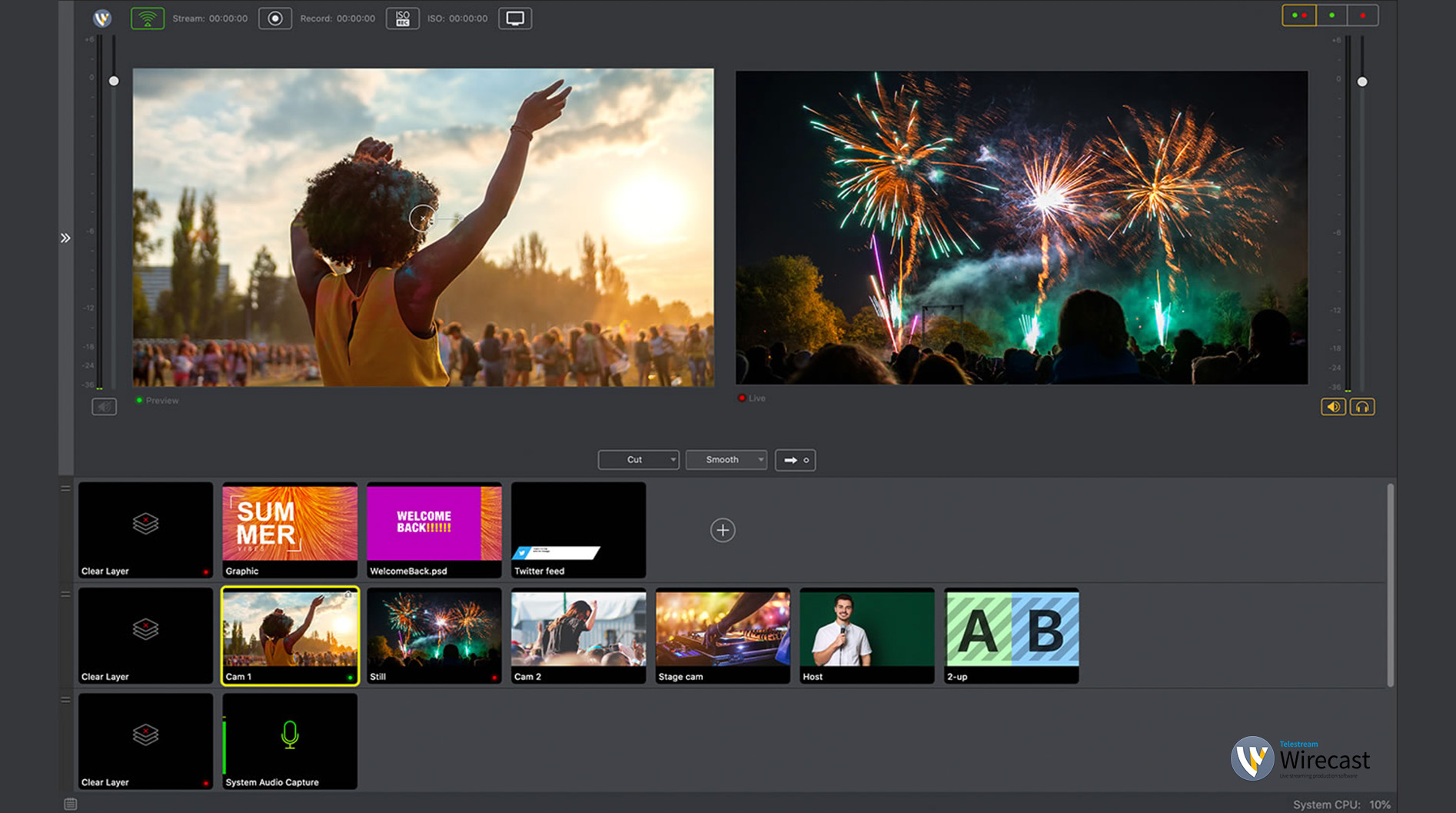
Task: Click the Go transition arrow button
Action: coord(795,460)
